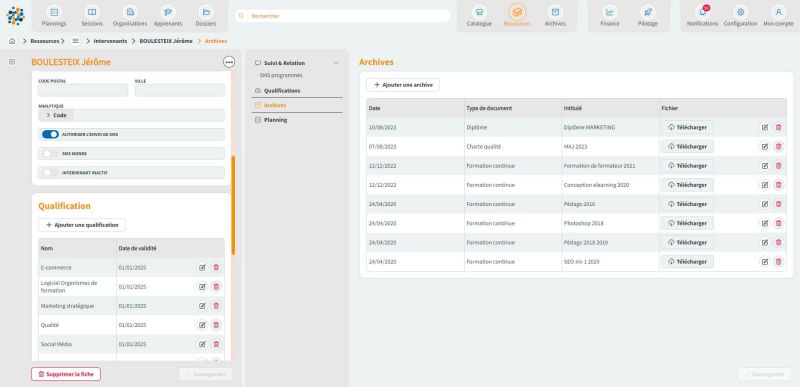Open the Catalogue icon
This screenshot has width=800, height=387.
pos(479,12)
